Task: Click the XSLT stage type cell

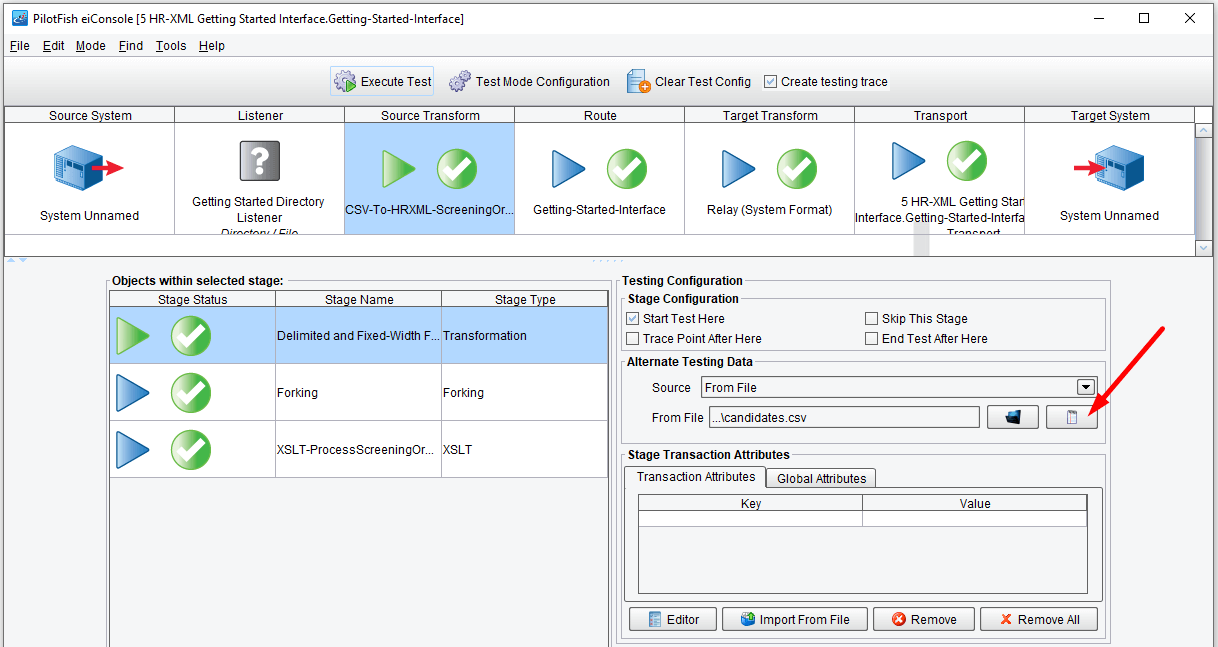Action: point(525,450)
